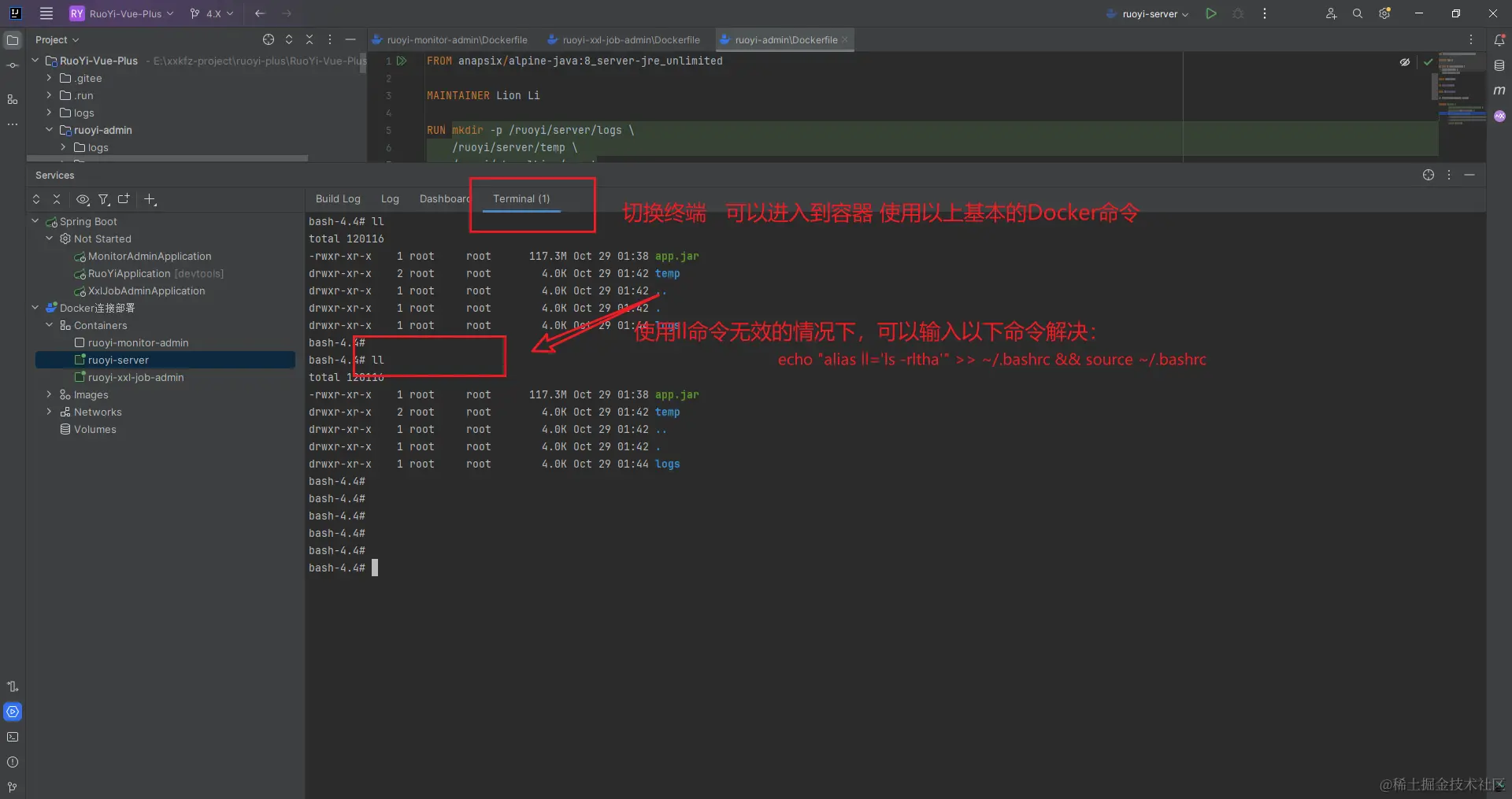
Task: Open the Maven tool window
Action: (x=1499, y=91)
